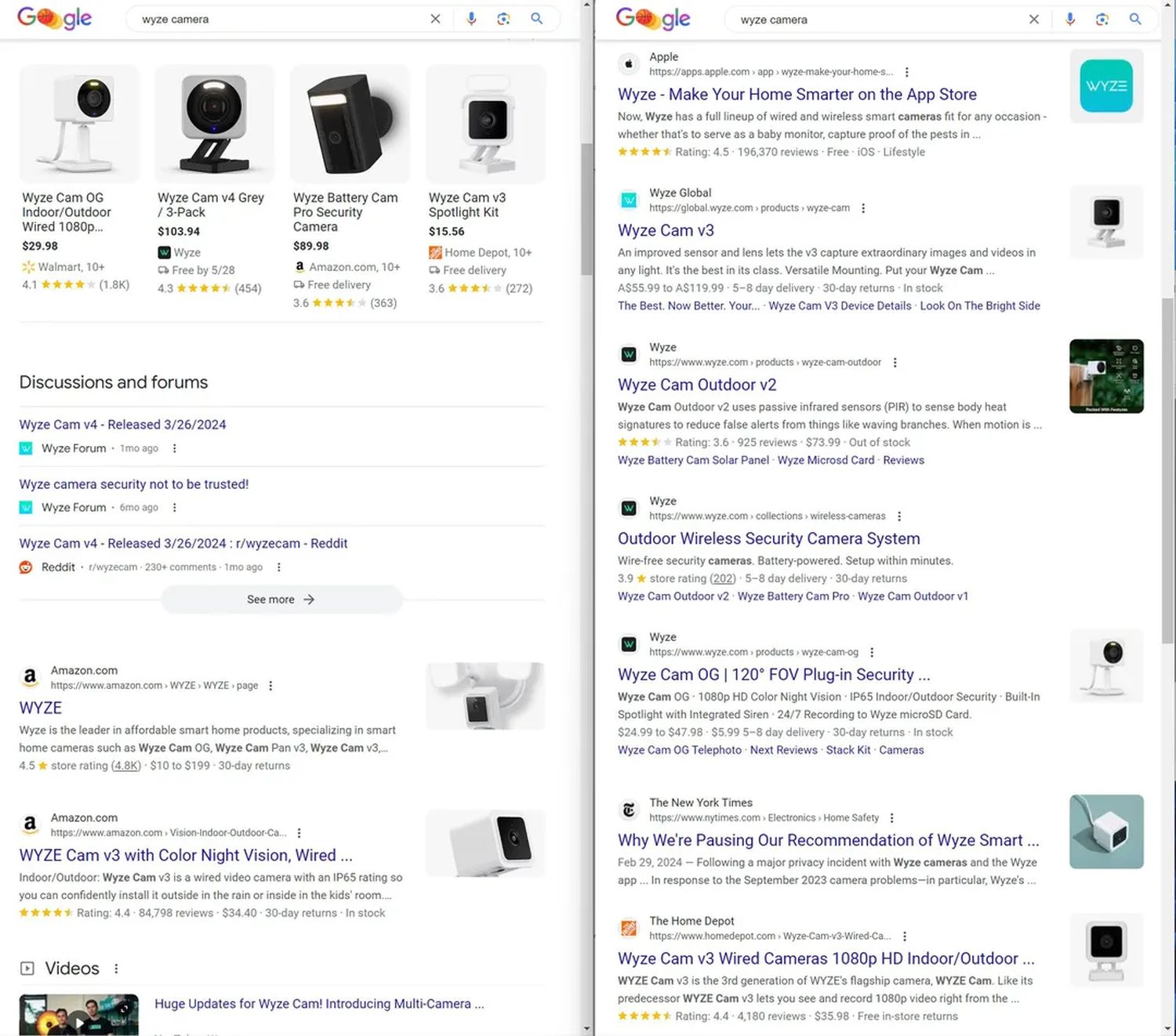Open the Reddit favicon under discussions
Viewport: 1176px width, 1036px height.
[x=26, y=567]
